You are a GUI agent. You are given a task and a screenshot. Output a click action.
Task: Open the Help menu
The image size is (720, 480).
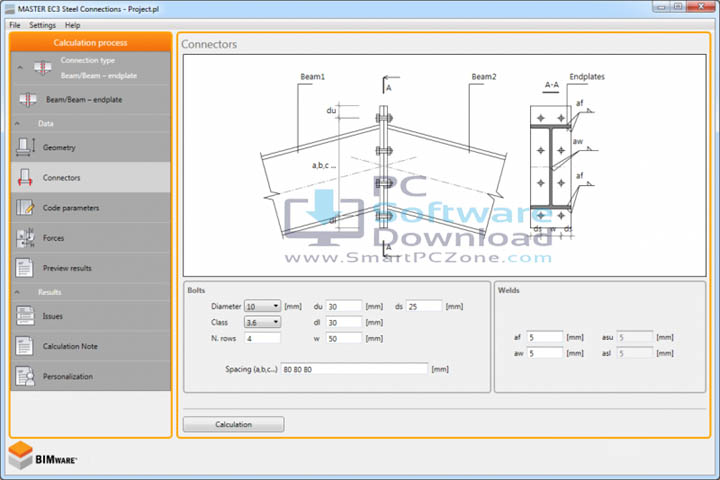pyautogui.click(x=72, y=25)
